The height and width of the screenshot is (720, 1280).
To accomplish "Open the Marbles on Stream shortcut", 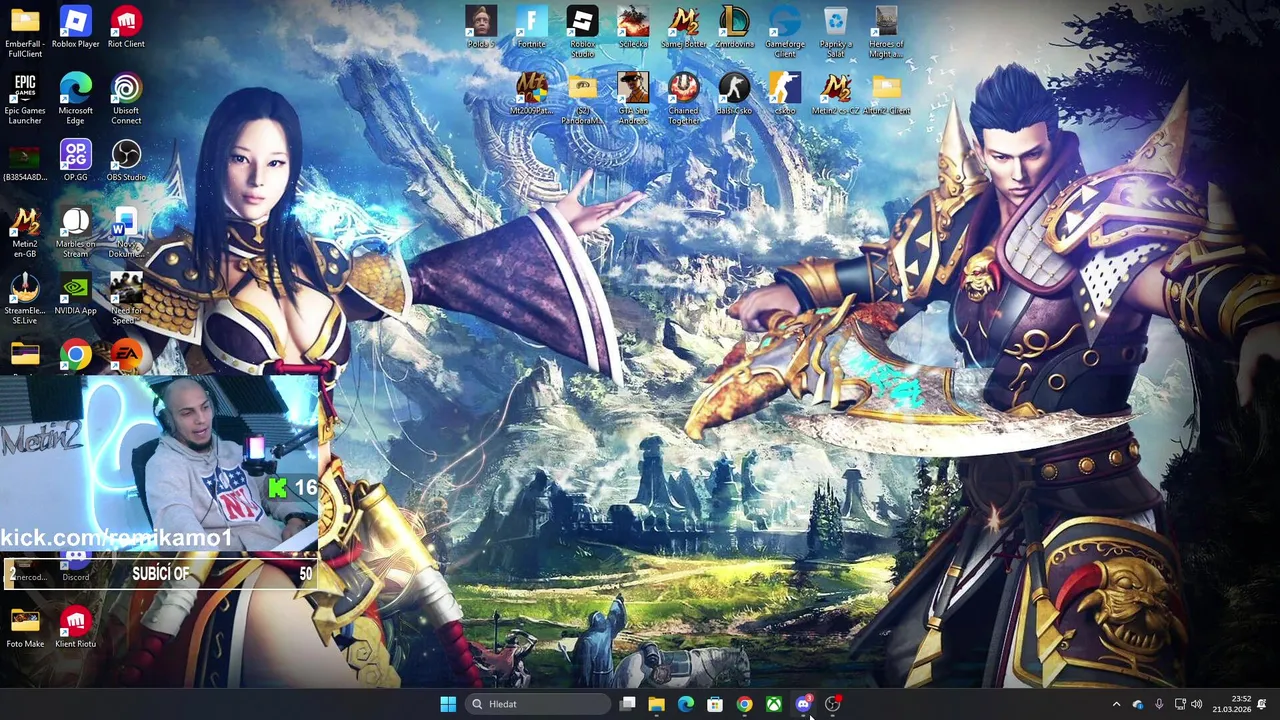I will (x=75, y=232).
